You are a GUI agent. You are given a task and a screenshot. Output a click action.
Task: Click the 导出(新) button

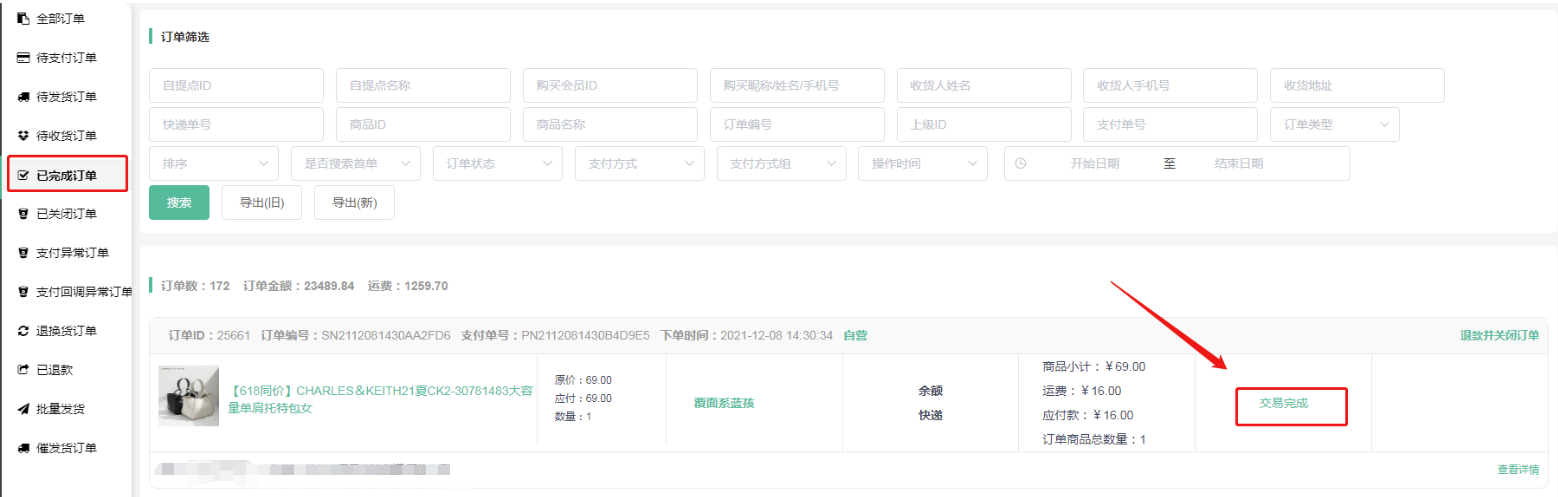(354, 202)
